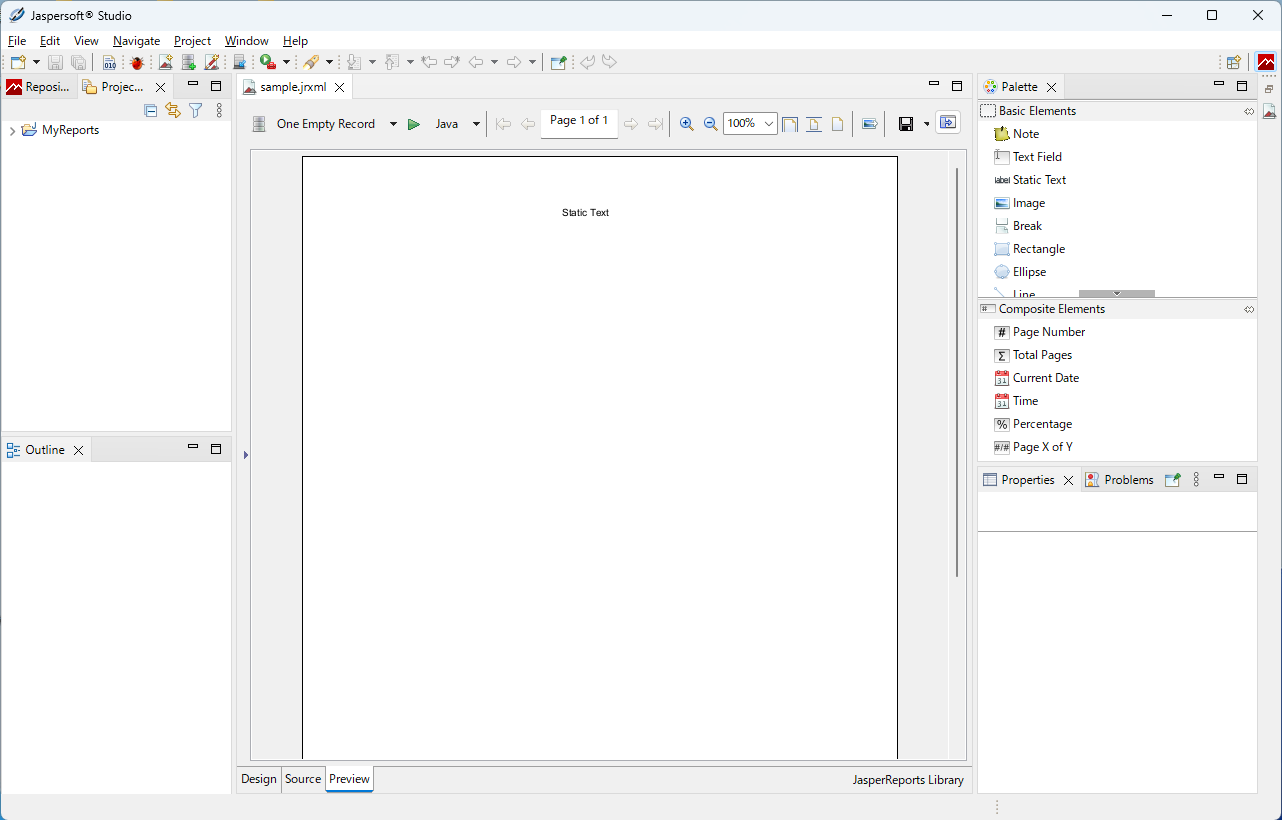Switch to the Design tab
Screen dimensions: 1284x820
[x=258, y=779]
